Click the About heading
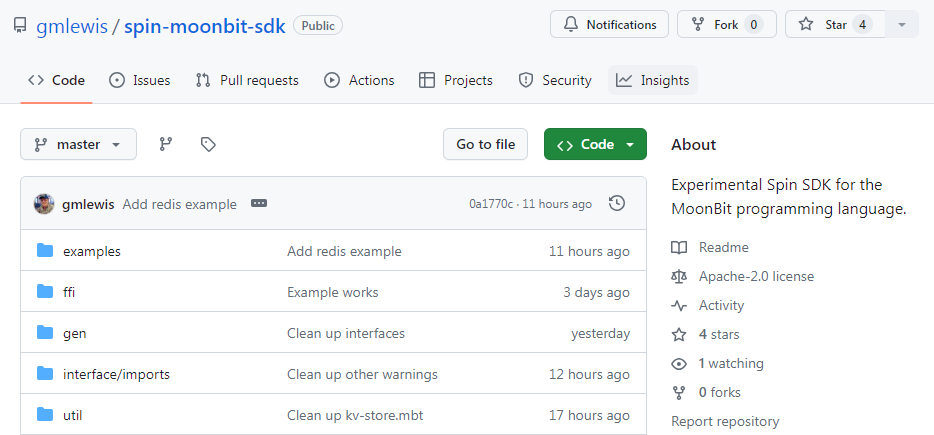Viewport: 934px width, 435px height. coord(693,145)
